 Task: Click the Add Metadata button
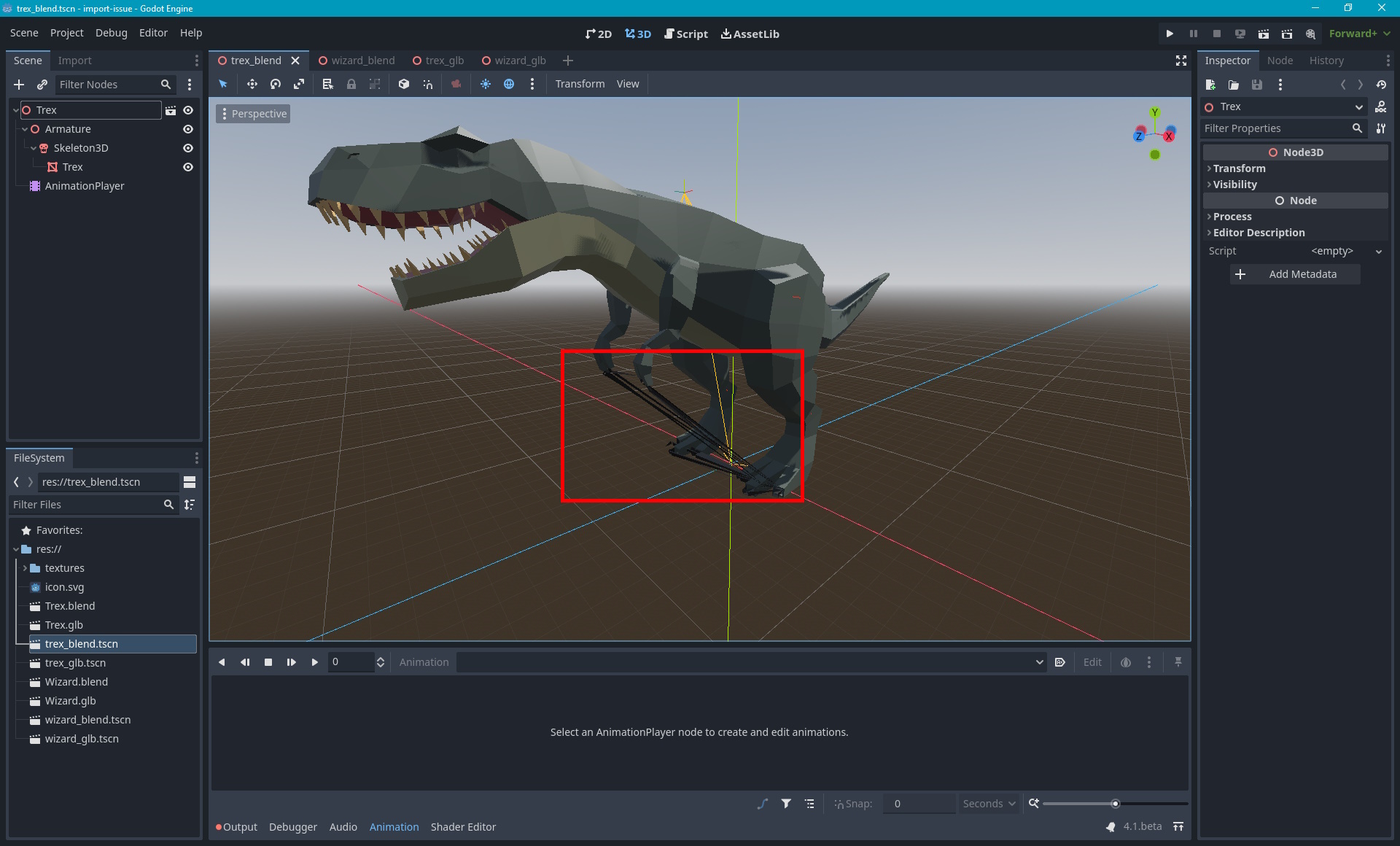click(1294, 274)
